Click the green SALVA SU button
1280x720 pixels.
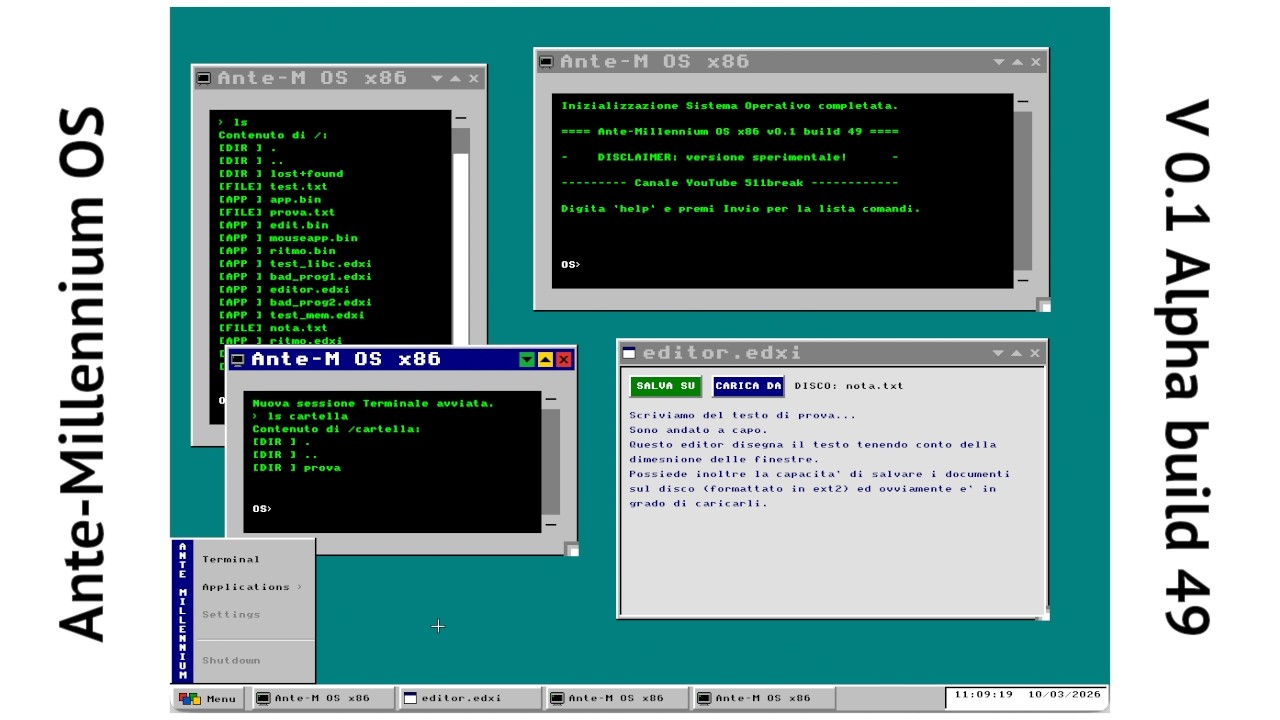(x=665, y=386)
